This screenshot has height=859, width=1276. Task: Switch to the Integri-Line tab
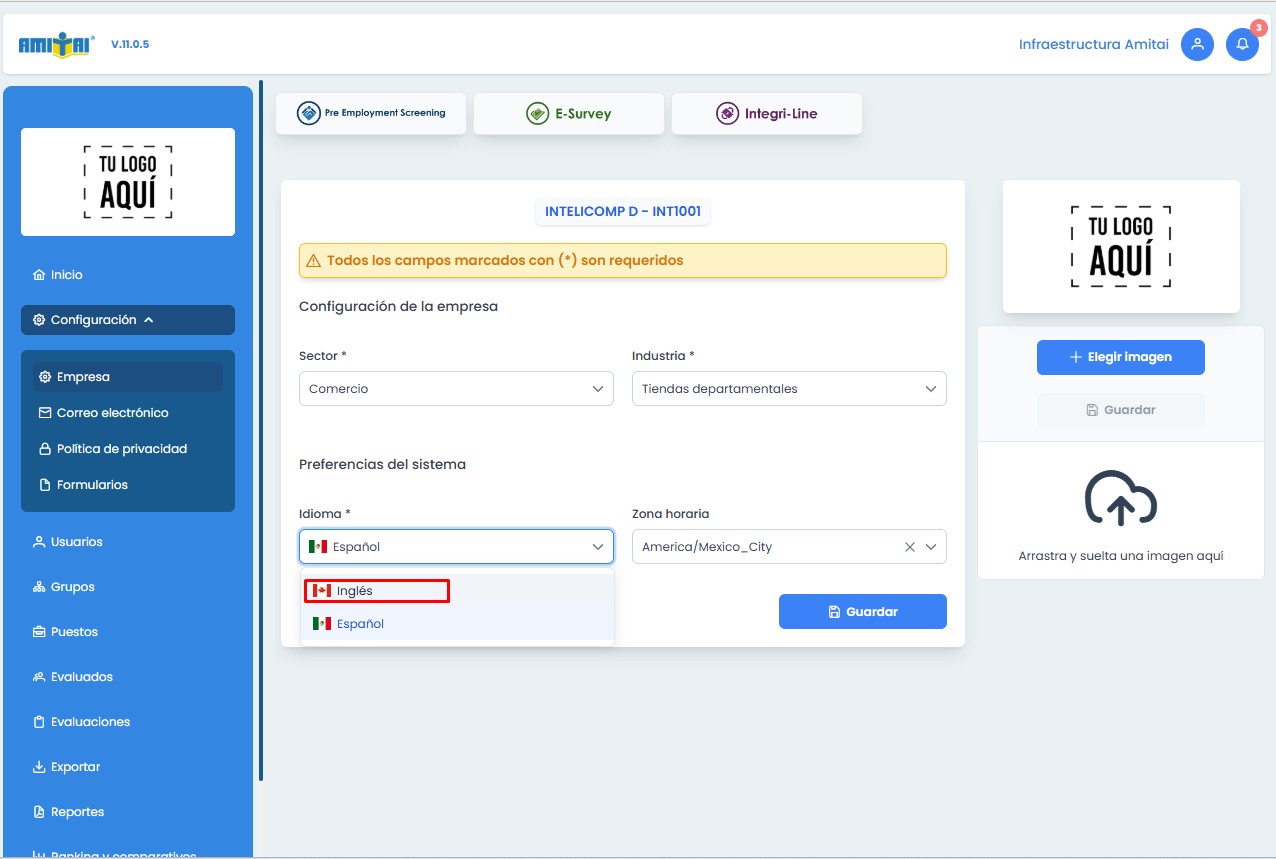coord(766,114)
